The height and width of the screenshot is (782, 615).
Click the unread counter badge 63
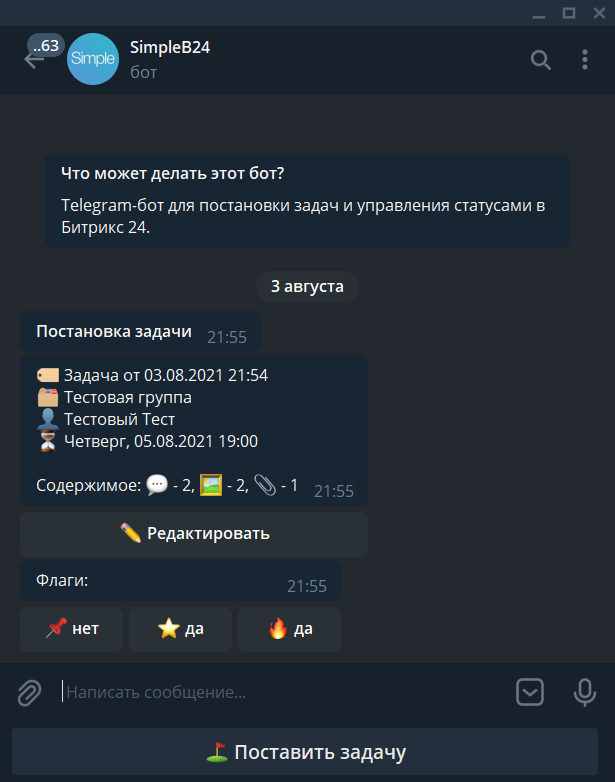click(x=46, y=46)
